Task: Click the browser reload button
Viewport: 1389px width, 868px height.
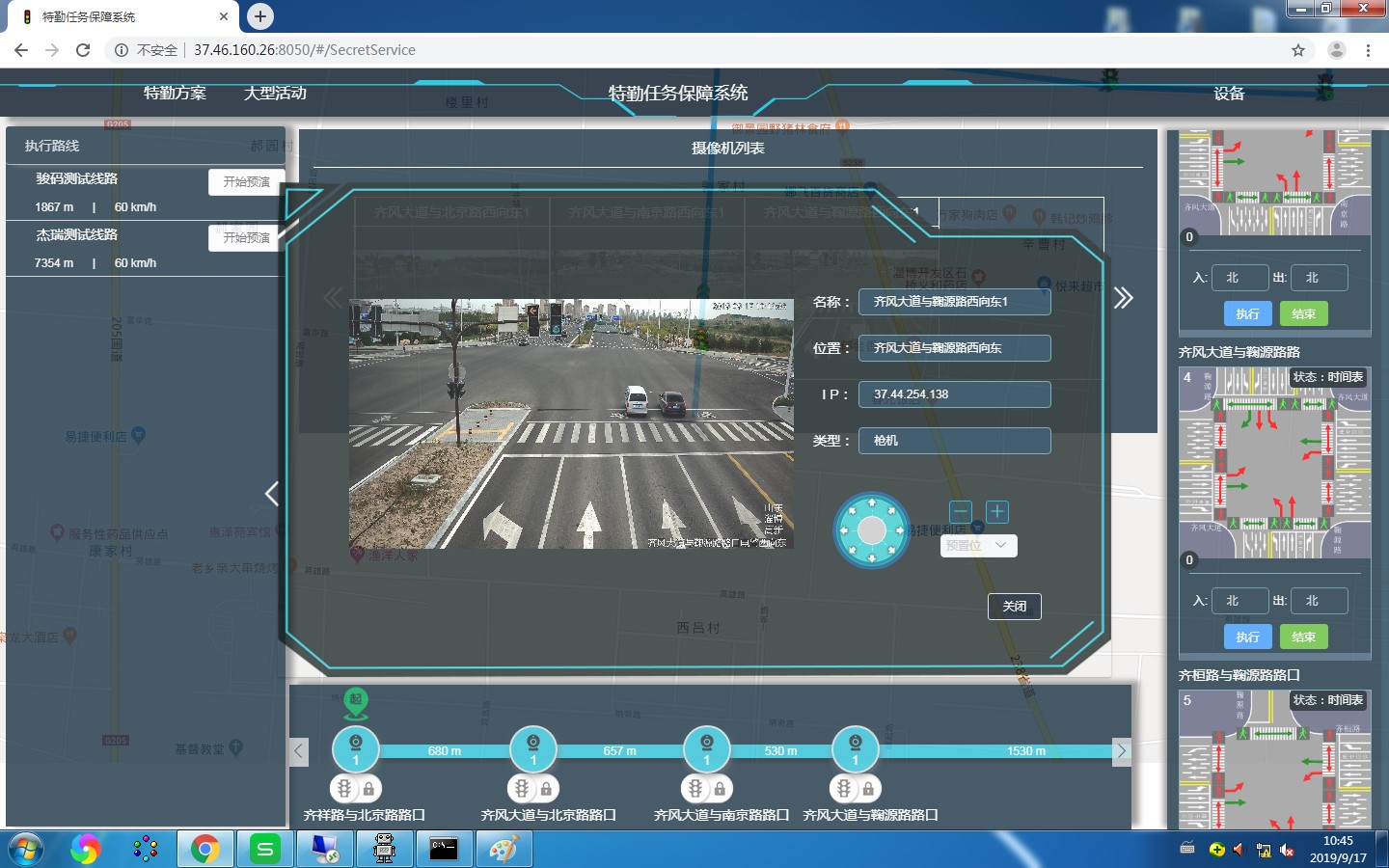Action: [x=83, y=50]
